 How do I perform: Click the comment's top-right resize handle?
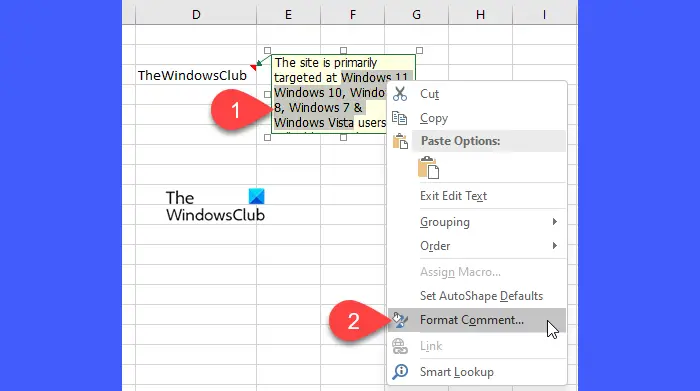point(419,50)
